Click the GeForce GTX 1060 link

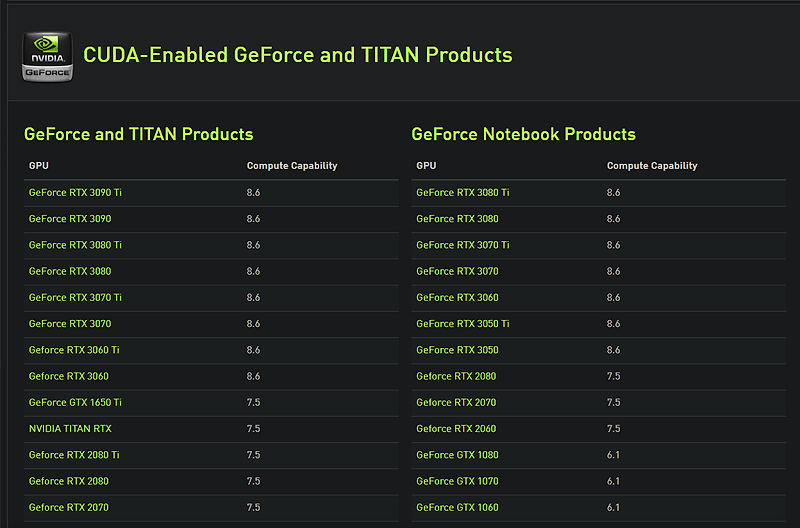(x=457, y=508)
